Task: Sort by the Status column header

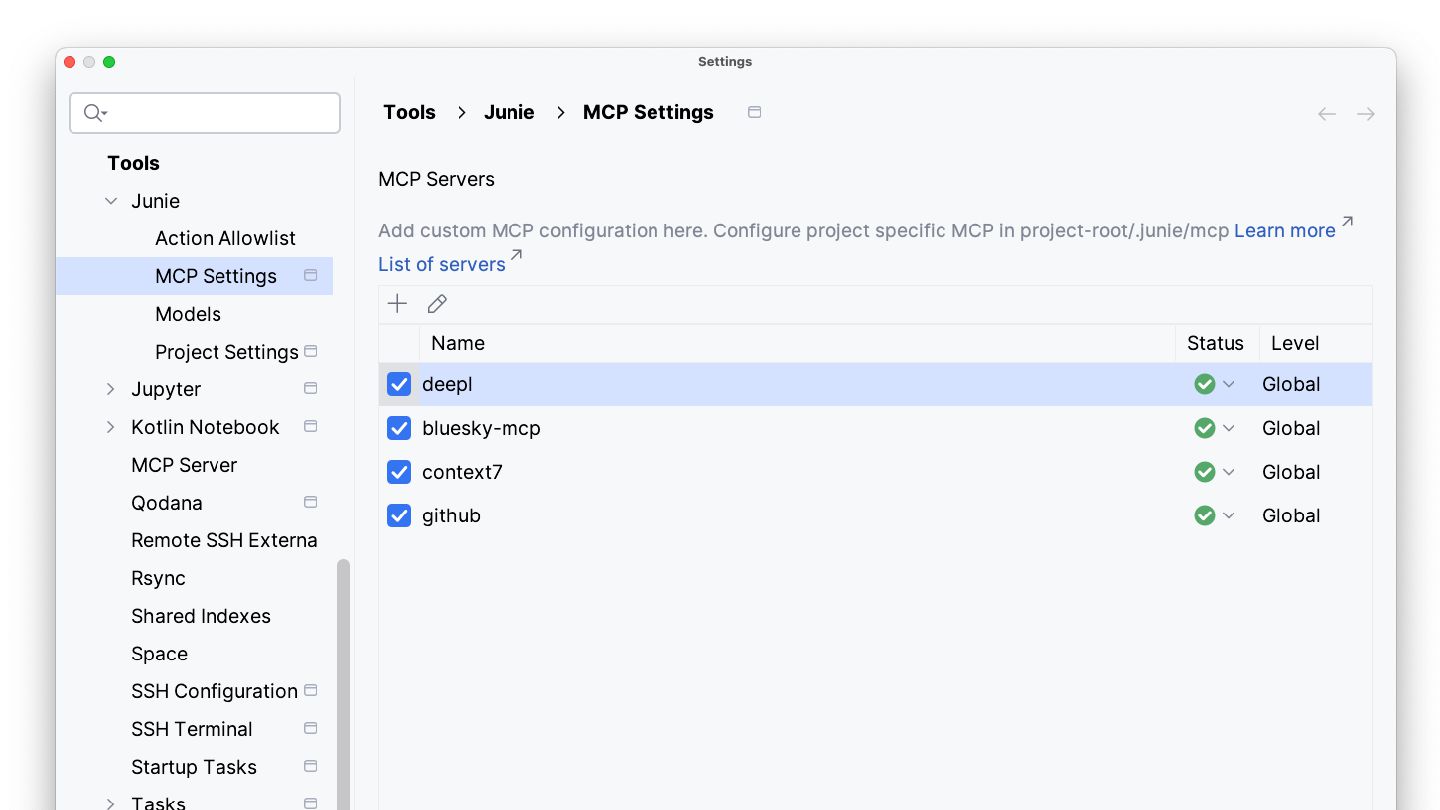Action: (1216, 343)
